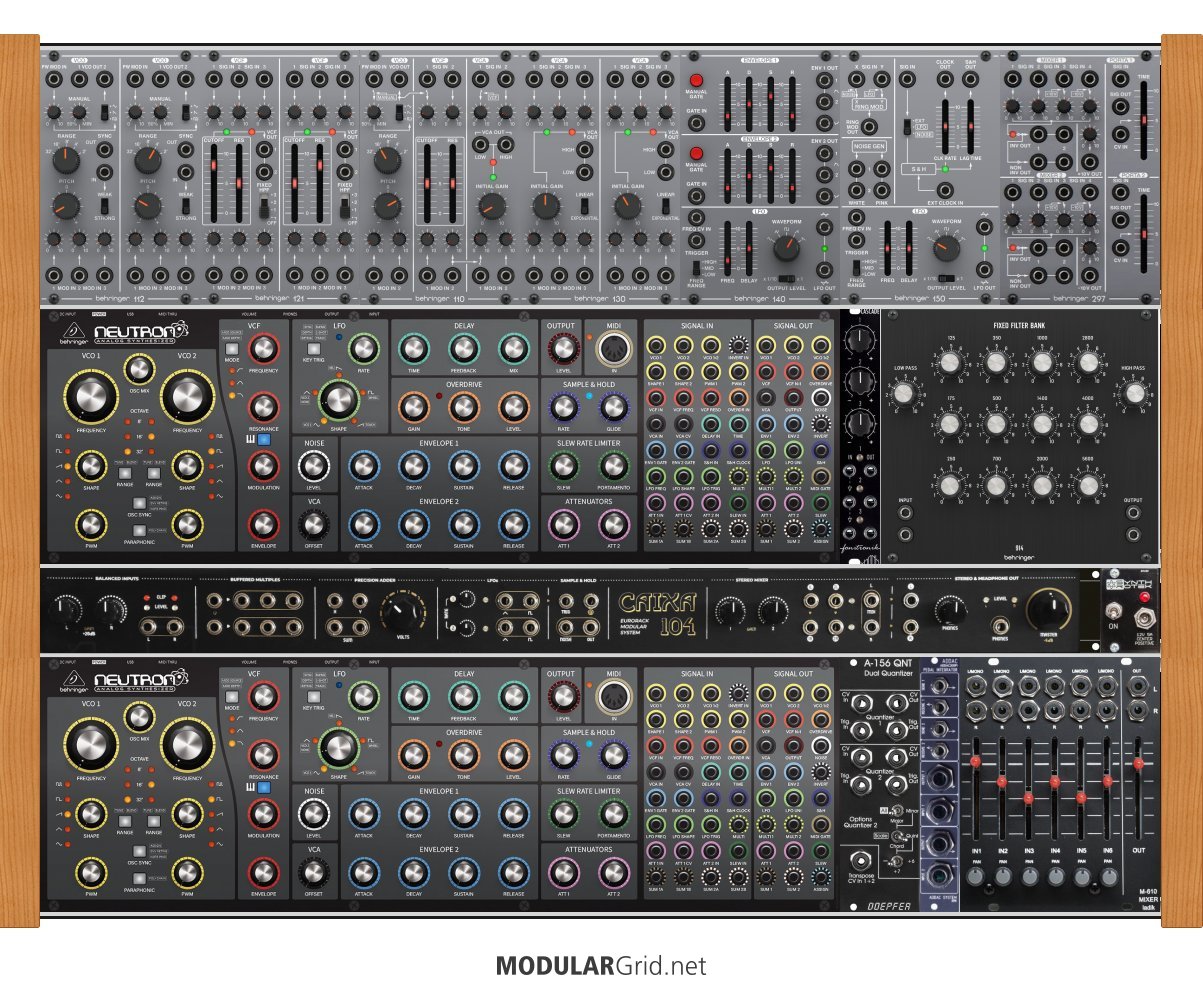Click the Envelope 1 Attack slider
Viewport: 1203px width, 987px height.
(x=727, y=105)
